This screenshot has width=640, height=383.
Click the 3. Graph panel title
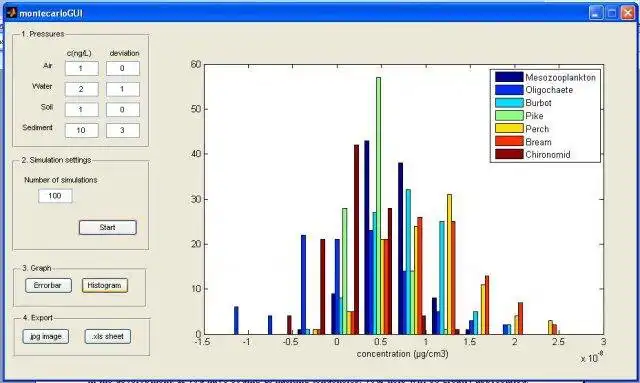37,268
